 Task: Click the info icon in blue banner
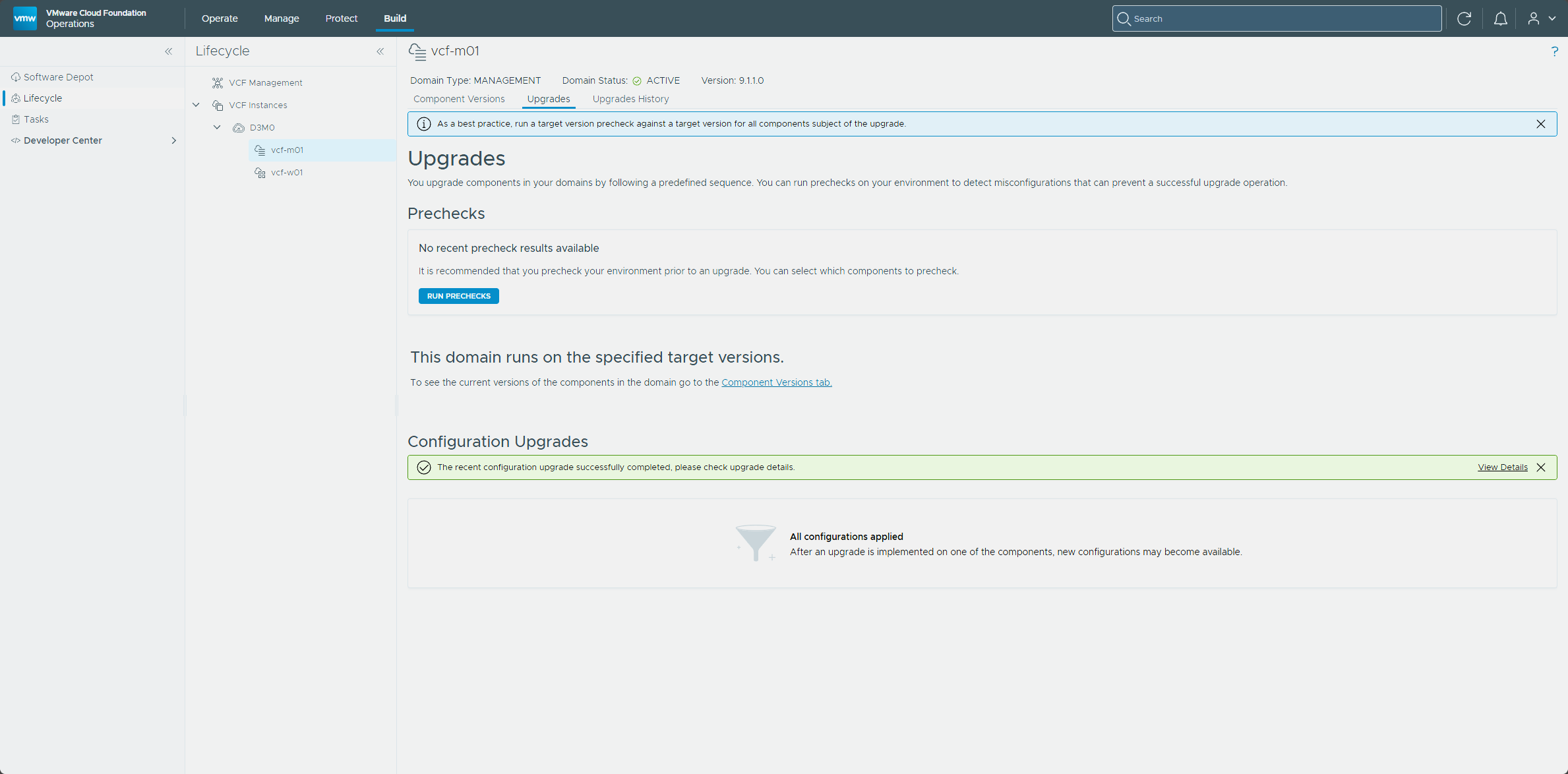424,124
